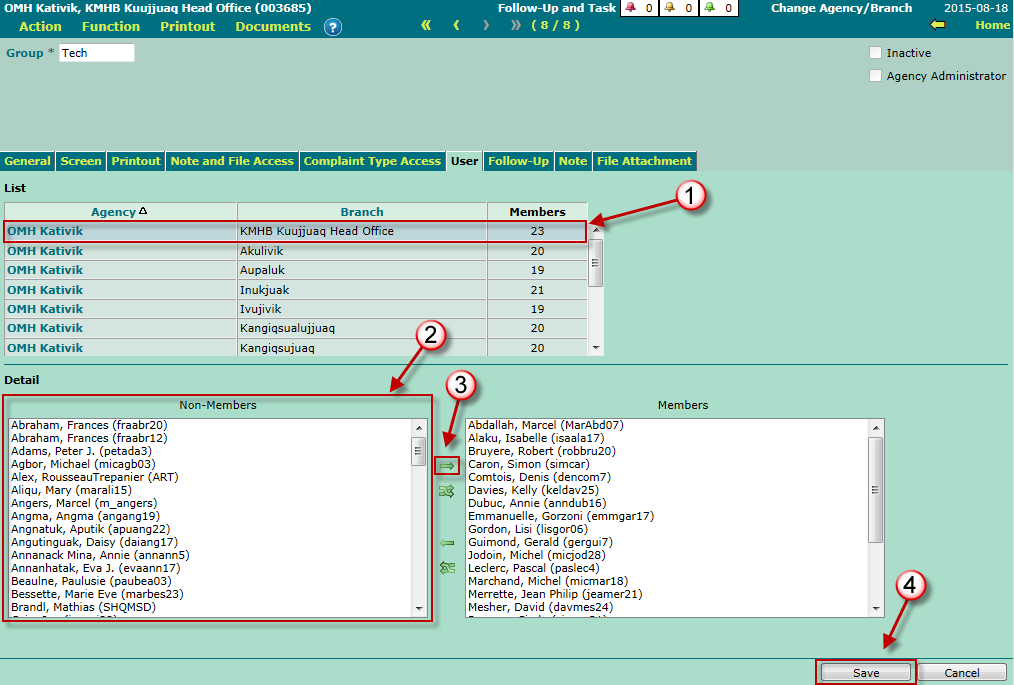Open the Action menu

click(x=40, y=26)
